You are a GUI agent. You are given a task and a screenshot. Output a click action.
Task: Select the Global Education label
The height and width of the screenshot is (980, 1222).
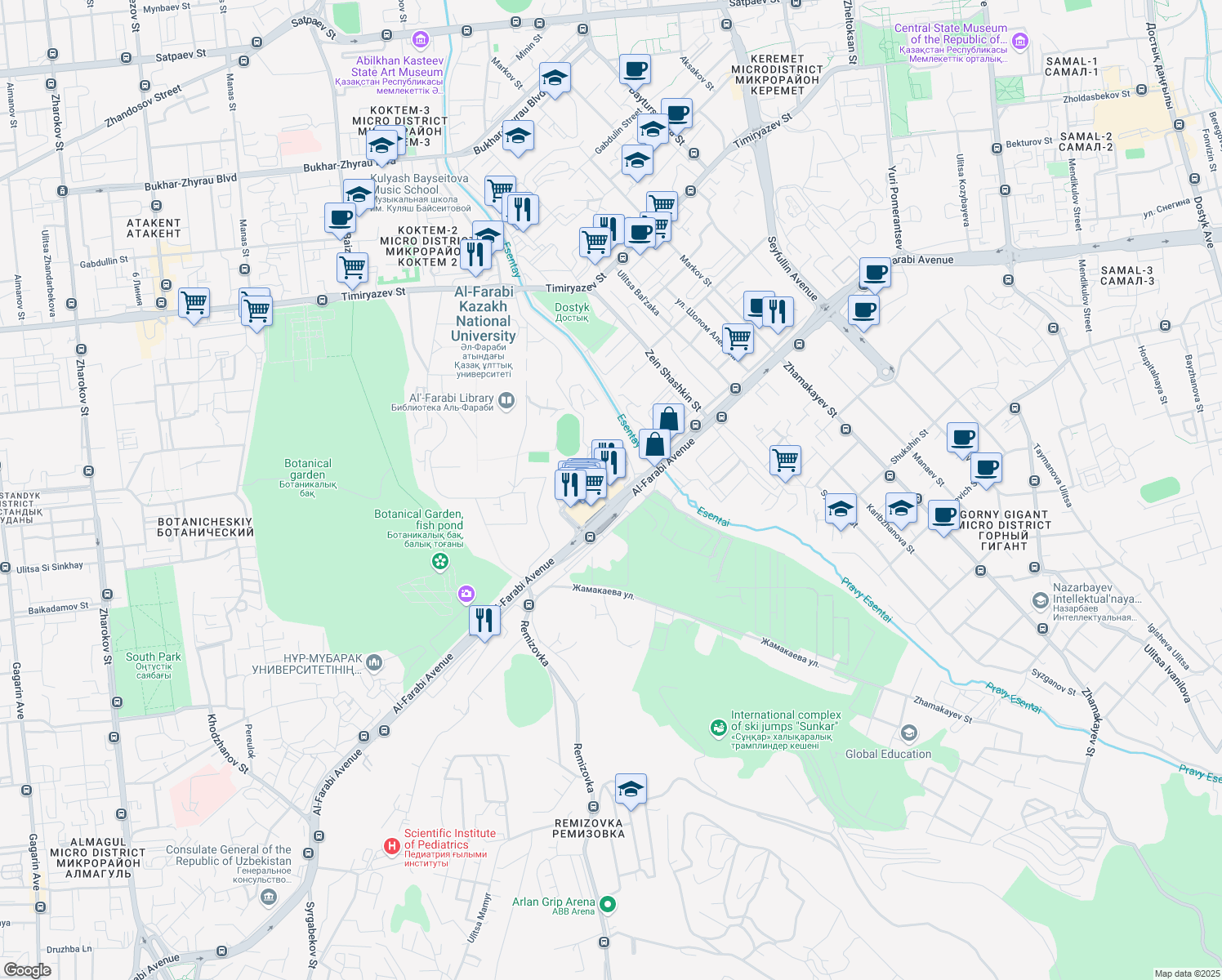(x=889, y=754)
